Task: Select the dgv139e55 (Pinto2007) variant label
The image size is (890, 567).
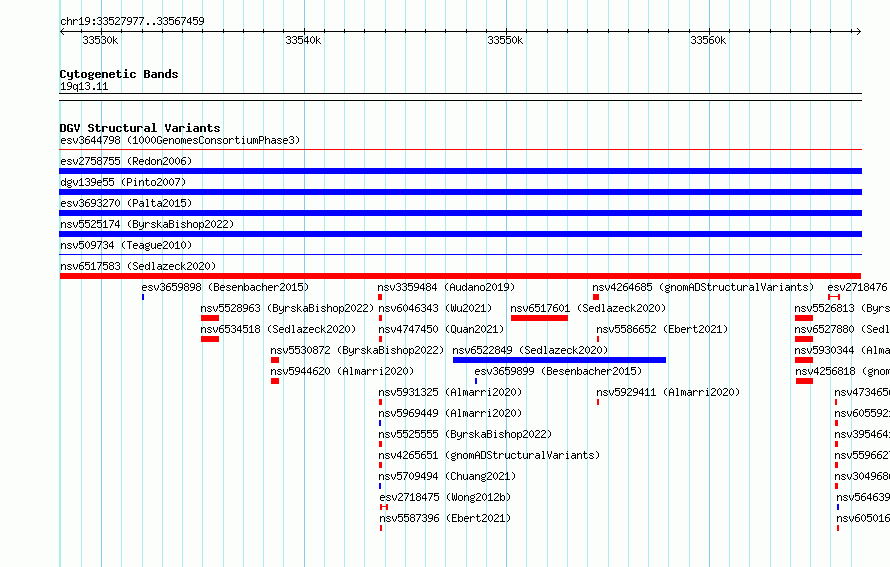Action: (x=123, y=182)
